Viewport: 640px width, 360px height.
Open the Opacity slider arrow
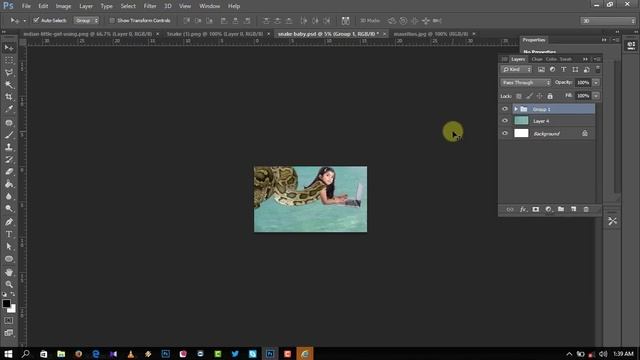(596, 83)
